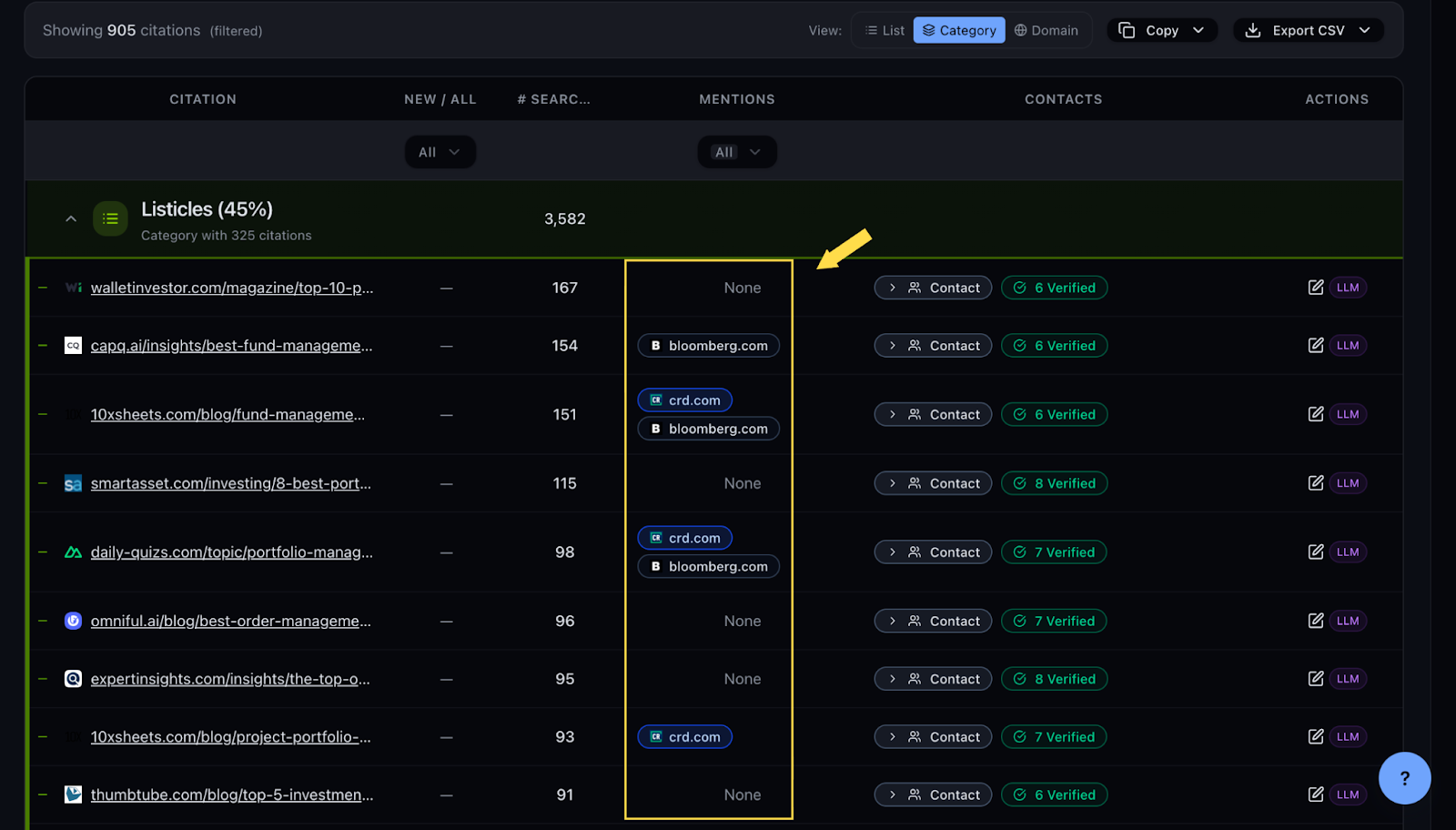Switch to Domain view
Image resolution: width=1456 pixels, height=830 pixels.
(1046, 30)
